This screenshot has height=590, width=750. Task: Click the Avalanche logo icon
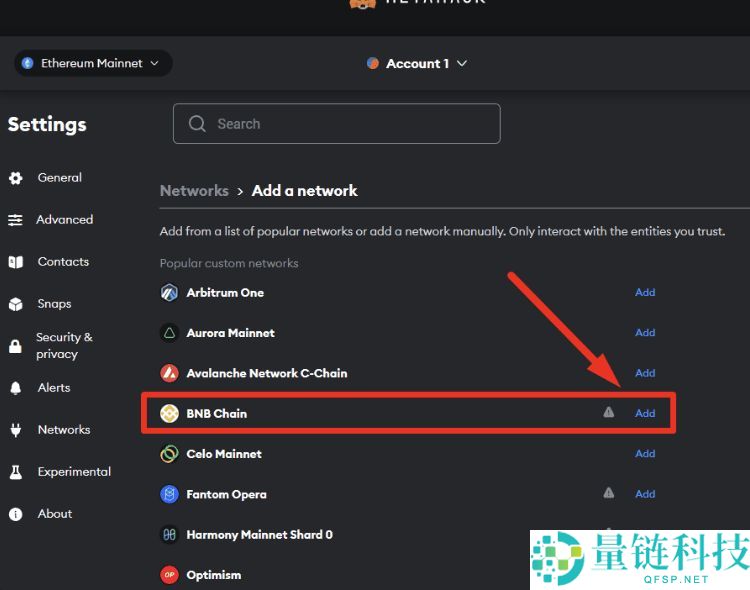[169, 373]
